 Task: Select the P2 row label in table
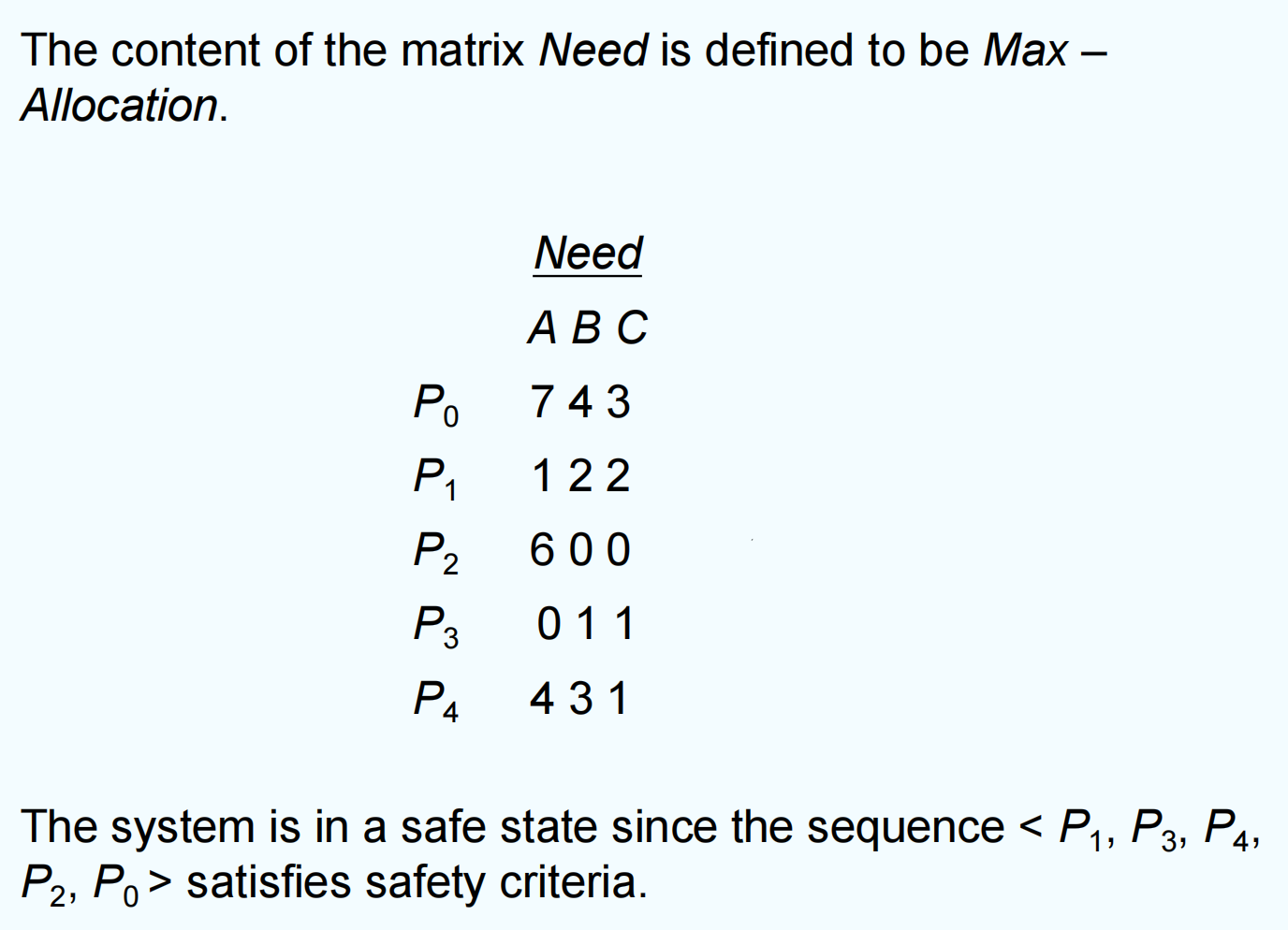[435, 552]
